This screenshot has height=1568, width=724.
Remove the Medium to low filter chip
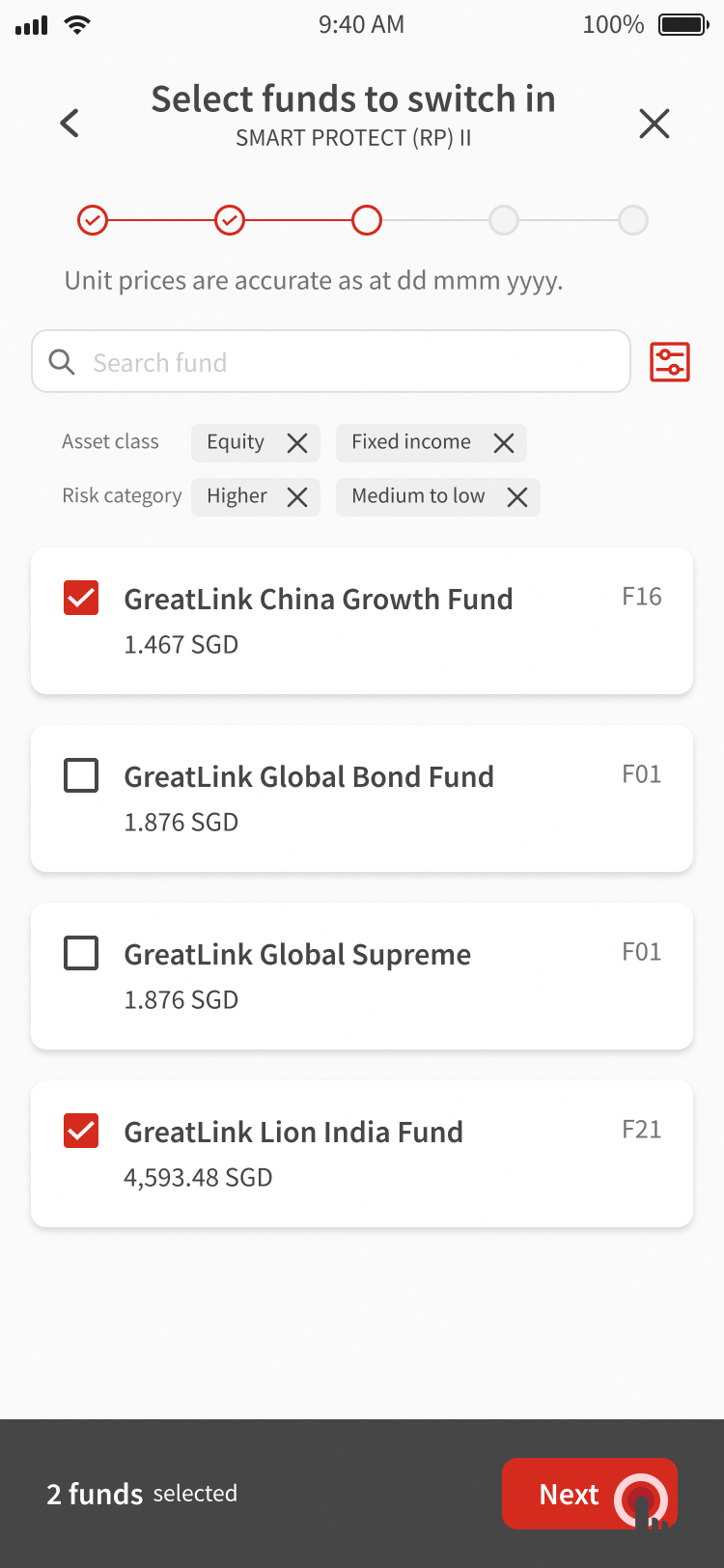517,497
